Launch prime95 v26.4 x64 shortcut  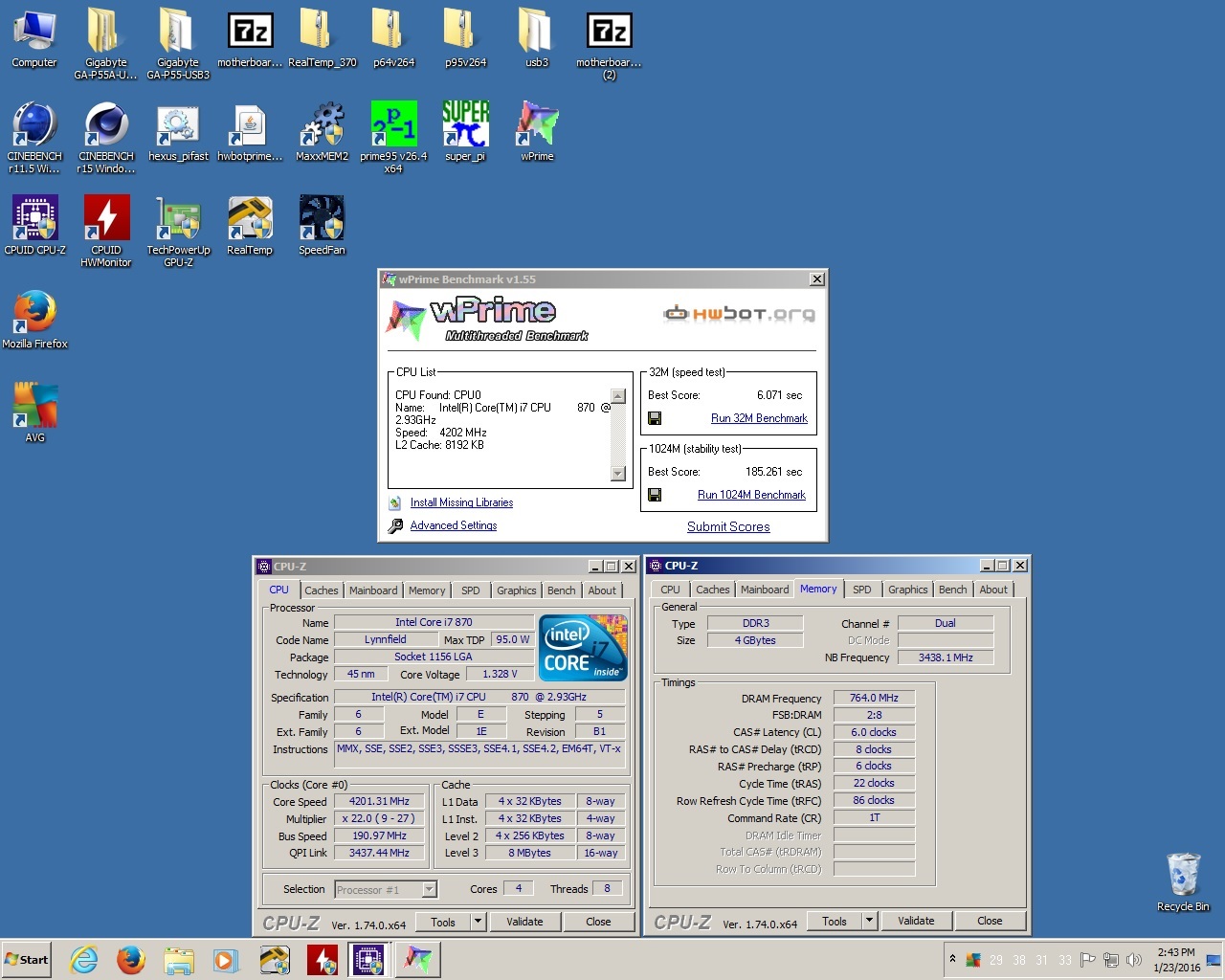(x=393, y=137)
